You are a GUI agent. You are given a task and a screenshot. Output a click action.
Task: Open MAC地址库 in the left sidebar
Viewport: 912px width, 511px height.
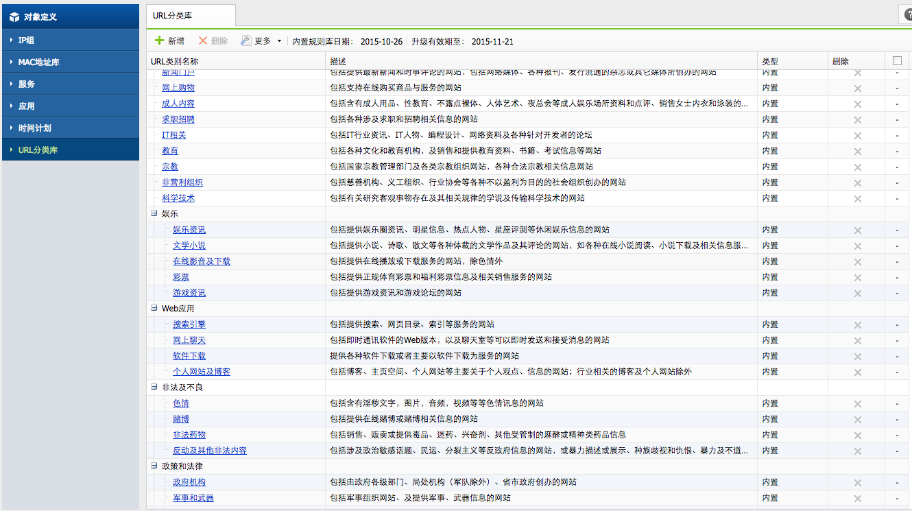[x=38, y=62]
